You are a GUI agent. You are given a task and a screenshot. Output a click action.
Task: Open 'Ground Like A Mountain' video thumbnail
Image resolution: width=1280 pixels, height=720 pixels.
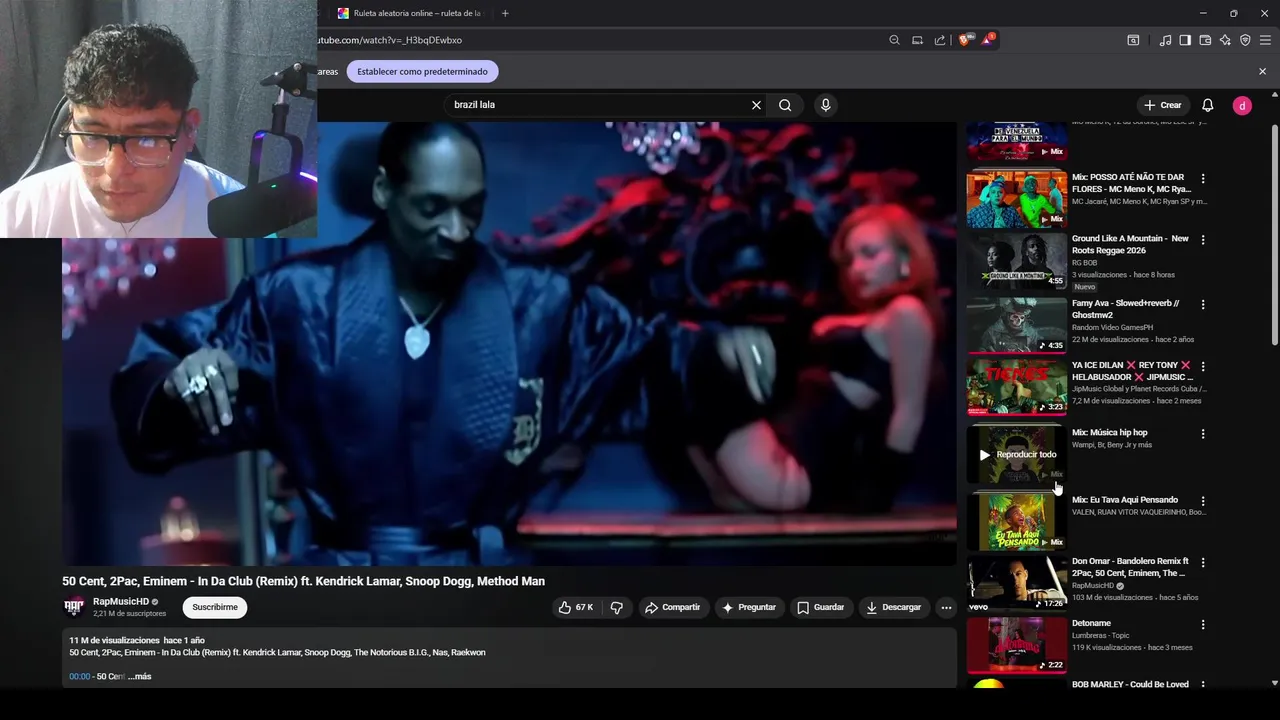pos(1016,260)
